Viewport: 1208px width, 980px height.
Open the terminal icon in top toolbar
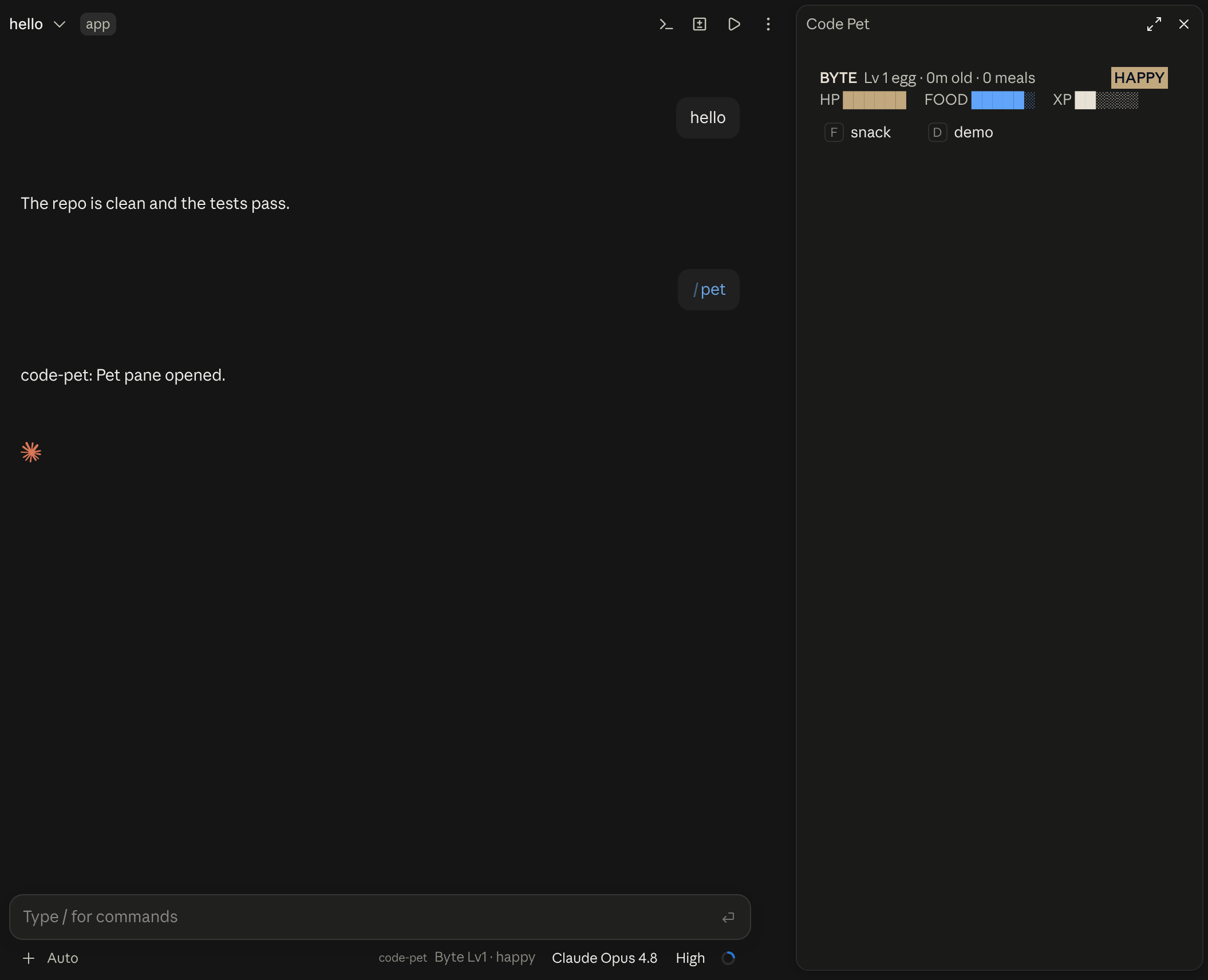click(666, 24)
